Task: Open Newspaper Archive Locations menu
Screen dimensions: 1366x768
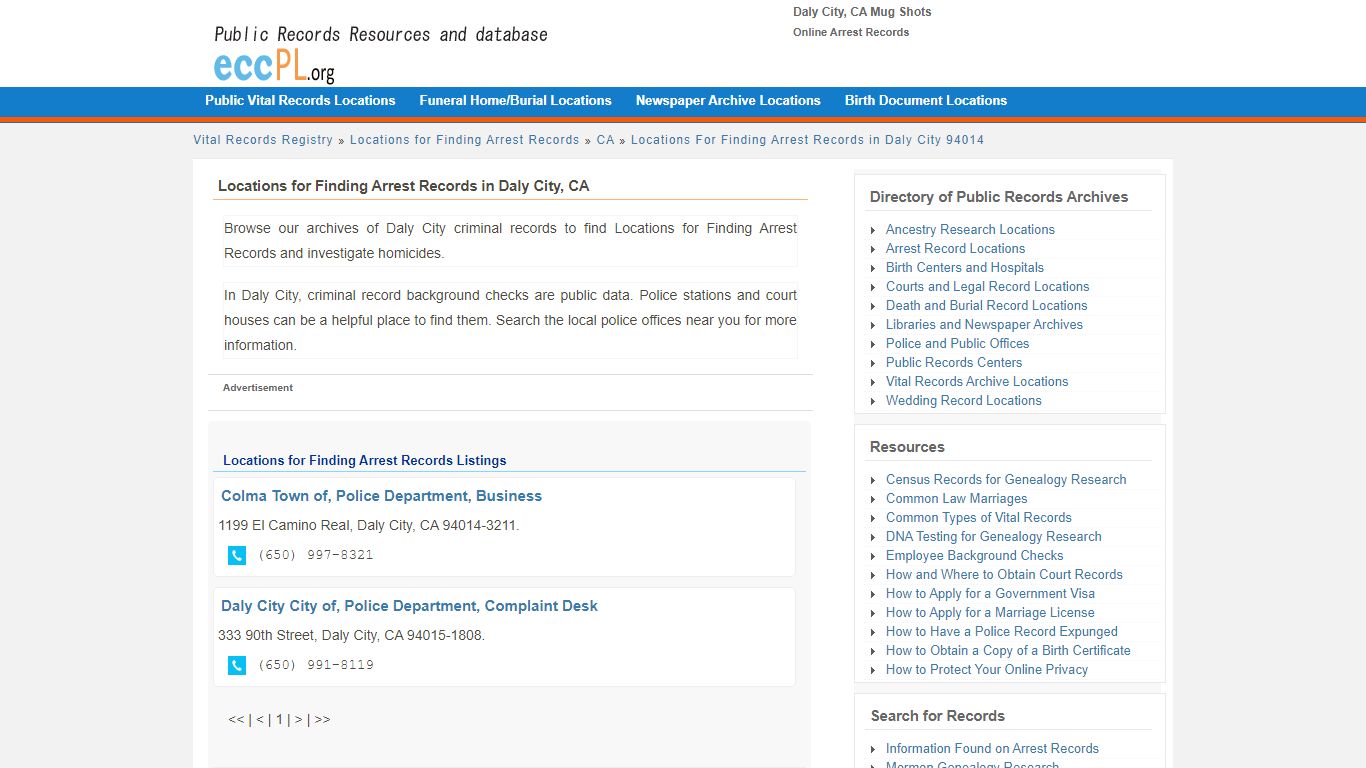Action: [728, 101]
